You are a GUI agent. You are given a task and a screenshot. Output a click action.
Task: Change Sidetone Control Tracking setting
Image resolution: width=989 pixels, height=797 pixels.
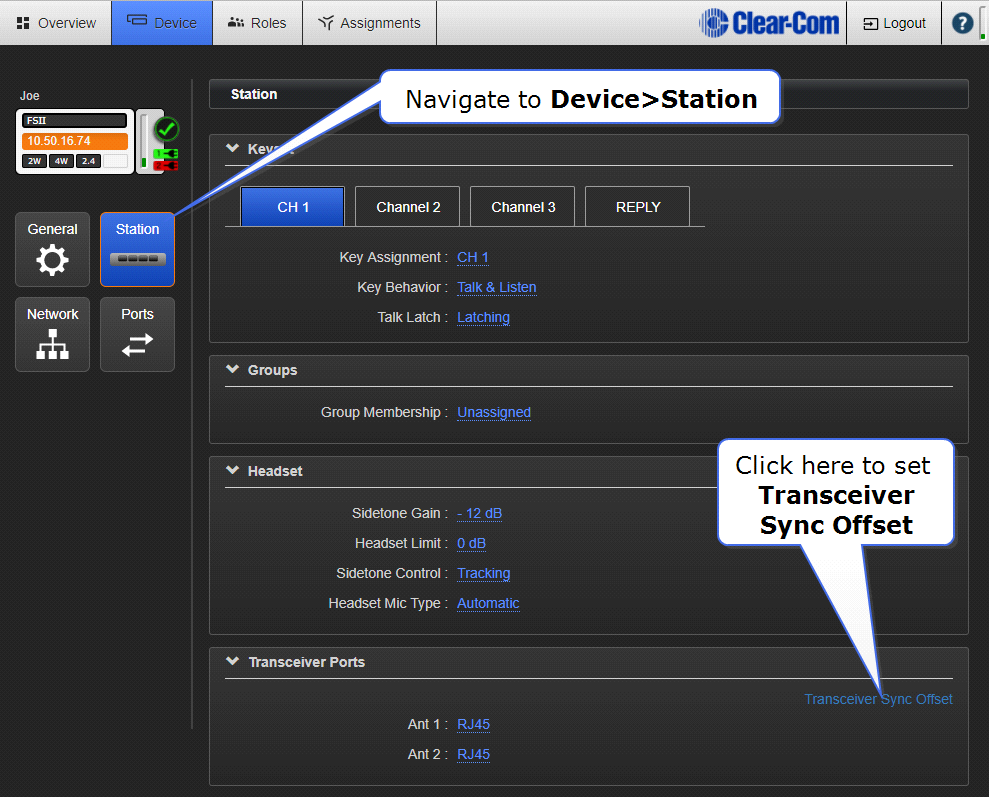click(x=483, y=574)
